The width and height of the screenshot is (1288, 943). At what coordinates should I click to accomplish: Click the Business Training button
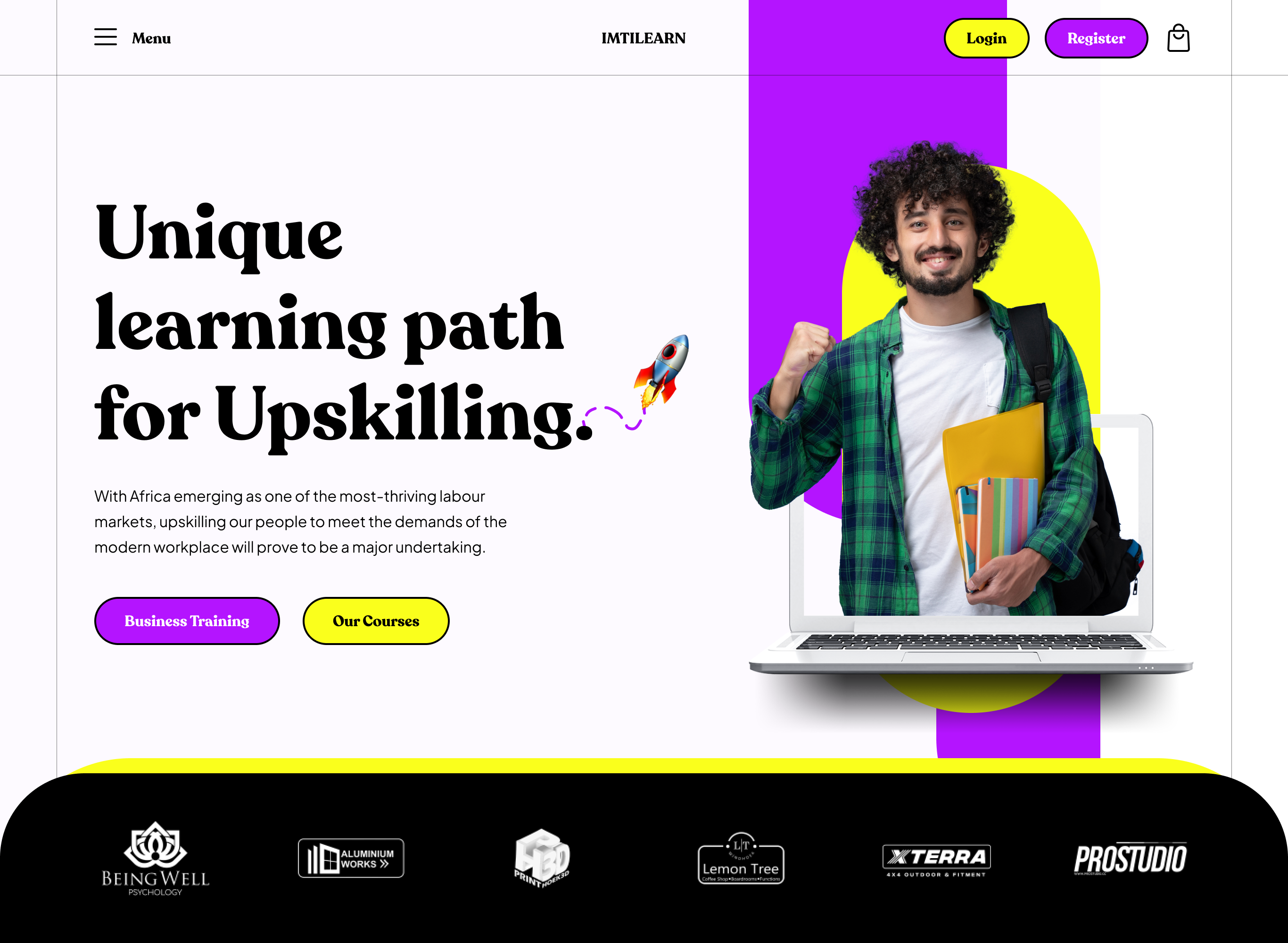click(187, 620)
